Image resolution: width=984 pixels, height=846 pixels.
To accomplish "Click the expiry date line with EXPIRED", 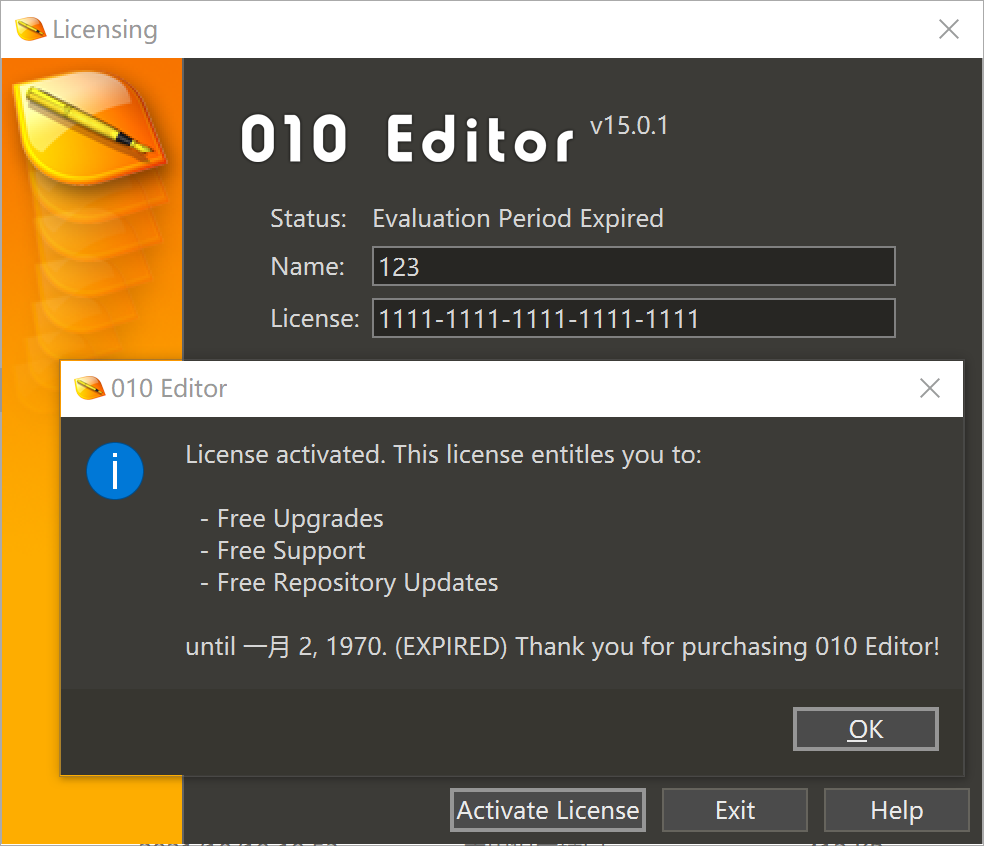I will [x=562, y=646].
